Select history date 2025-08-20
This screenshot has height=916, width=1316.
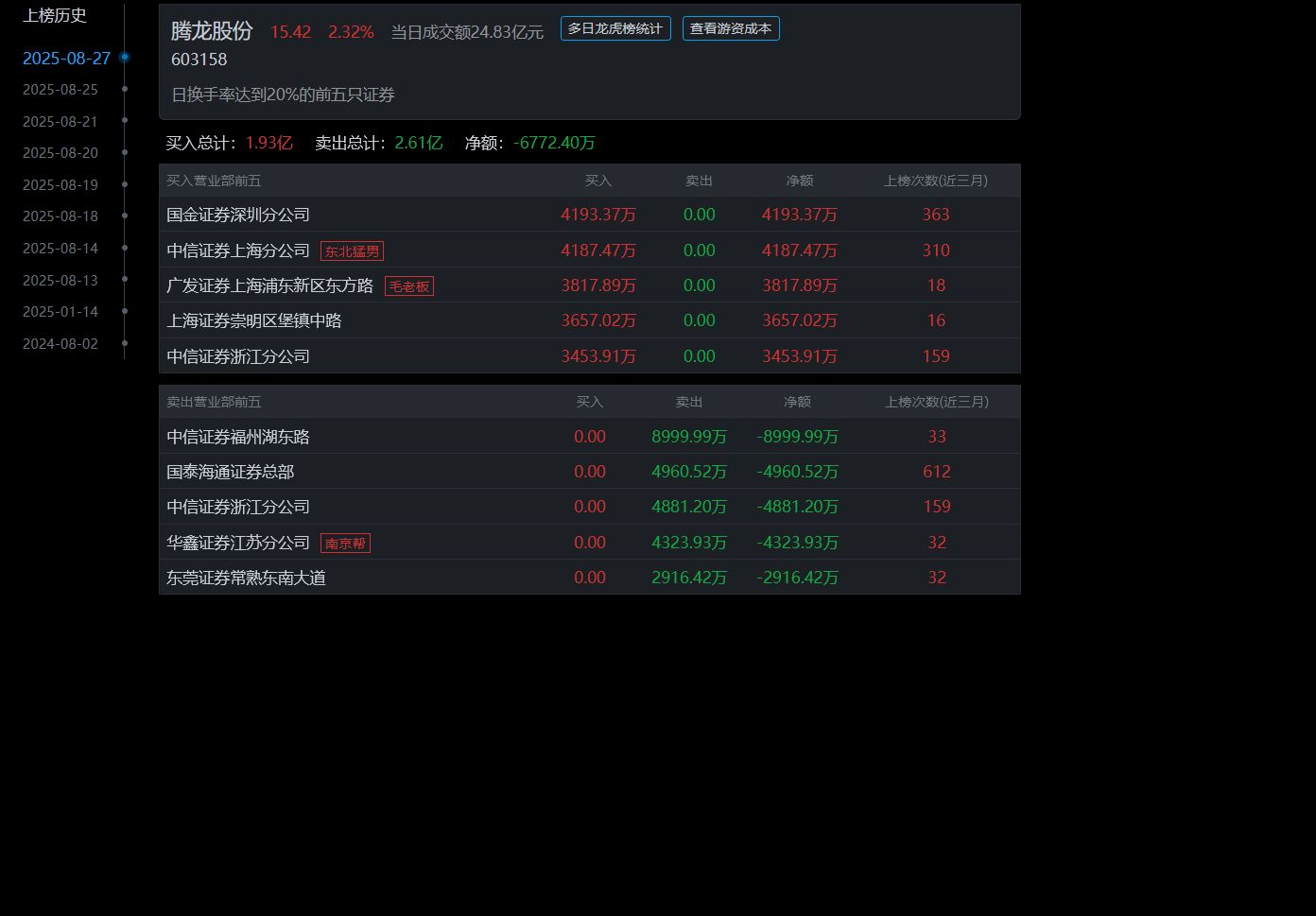click(x=61, y=153)
